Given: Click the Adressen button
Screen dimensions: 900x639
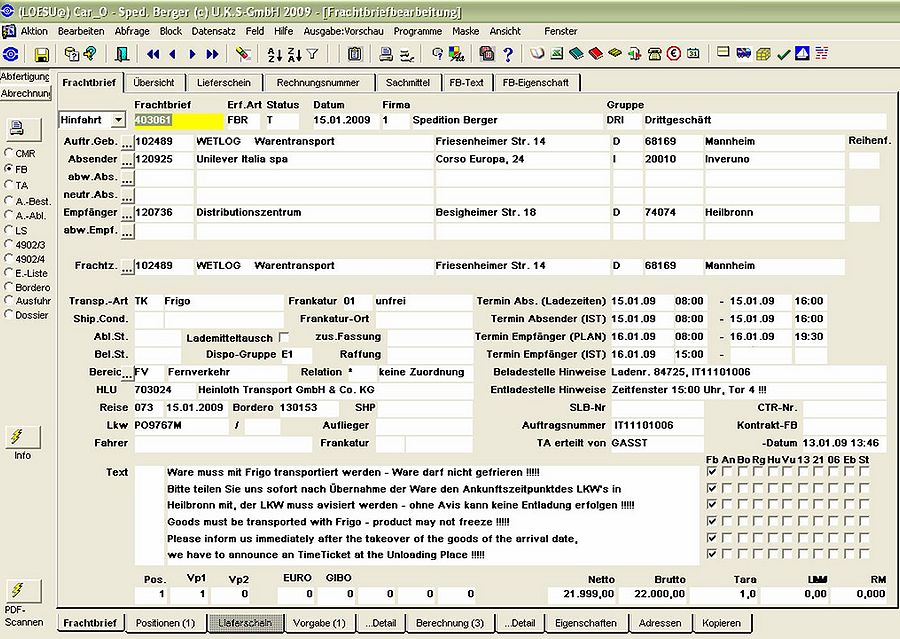Looking at the screenshot, I should (x=660, y=623).
